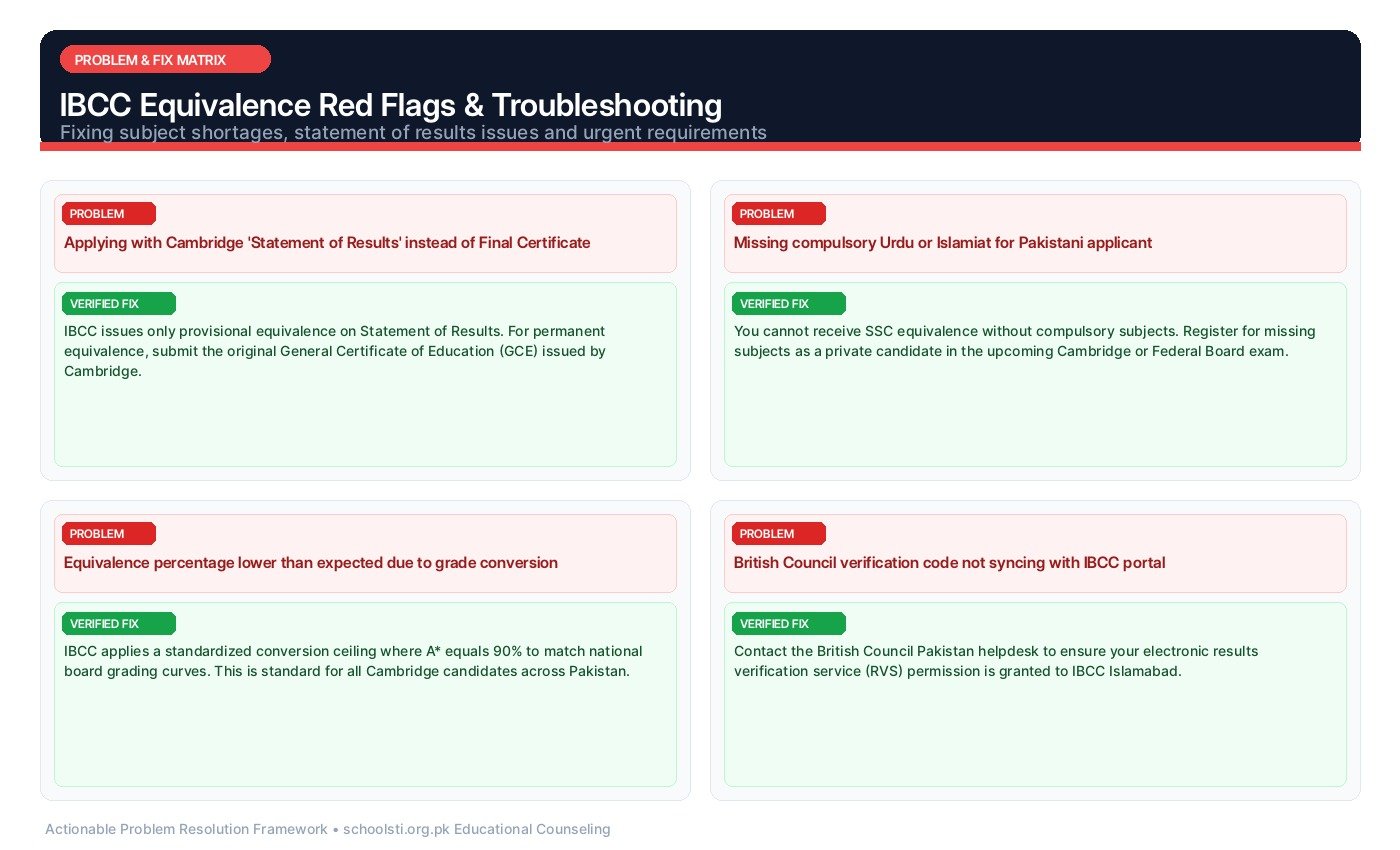1400x850 pixels.
Task: Click PROBLEM tag above missing Urdu or Islamiat
Action: 778,213
